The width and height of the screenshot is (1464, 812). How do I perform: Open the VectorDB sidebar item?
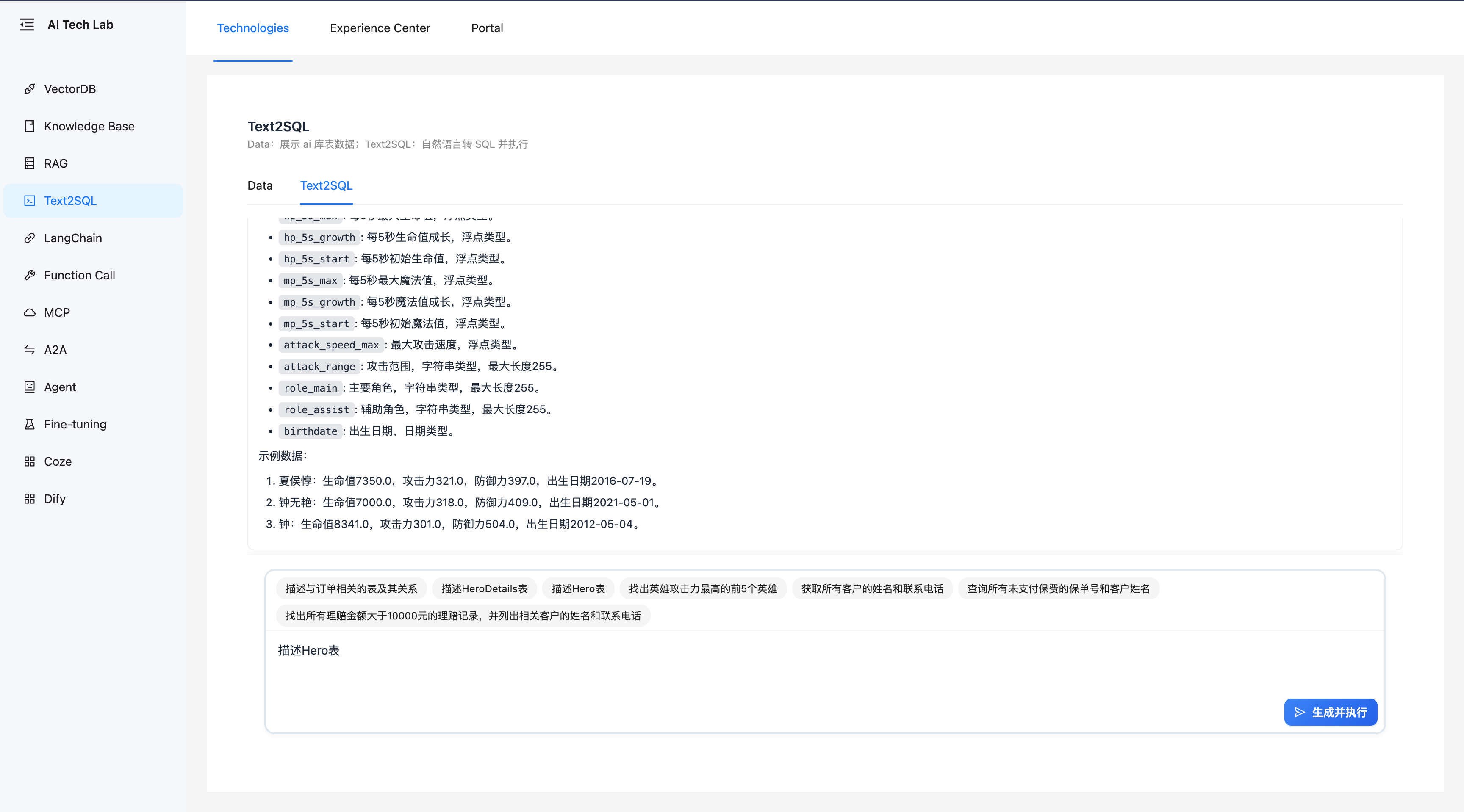tap(93, 89)
